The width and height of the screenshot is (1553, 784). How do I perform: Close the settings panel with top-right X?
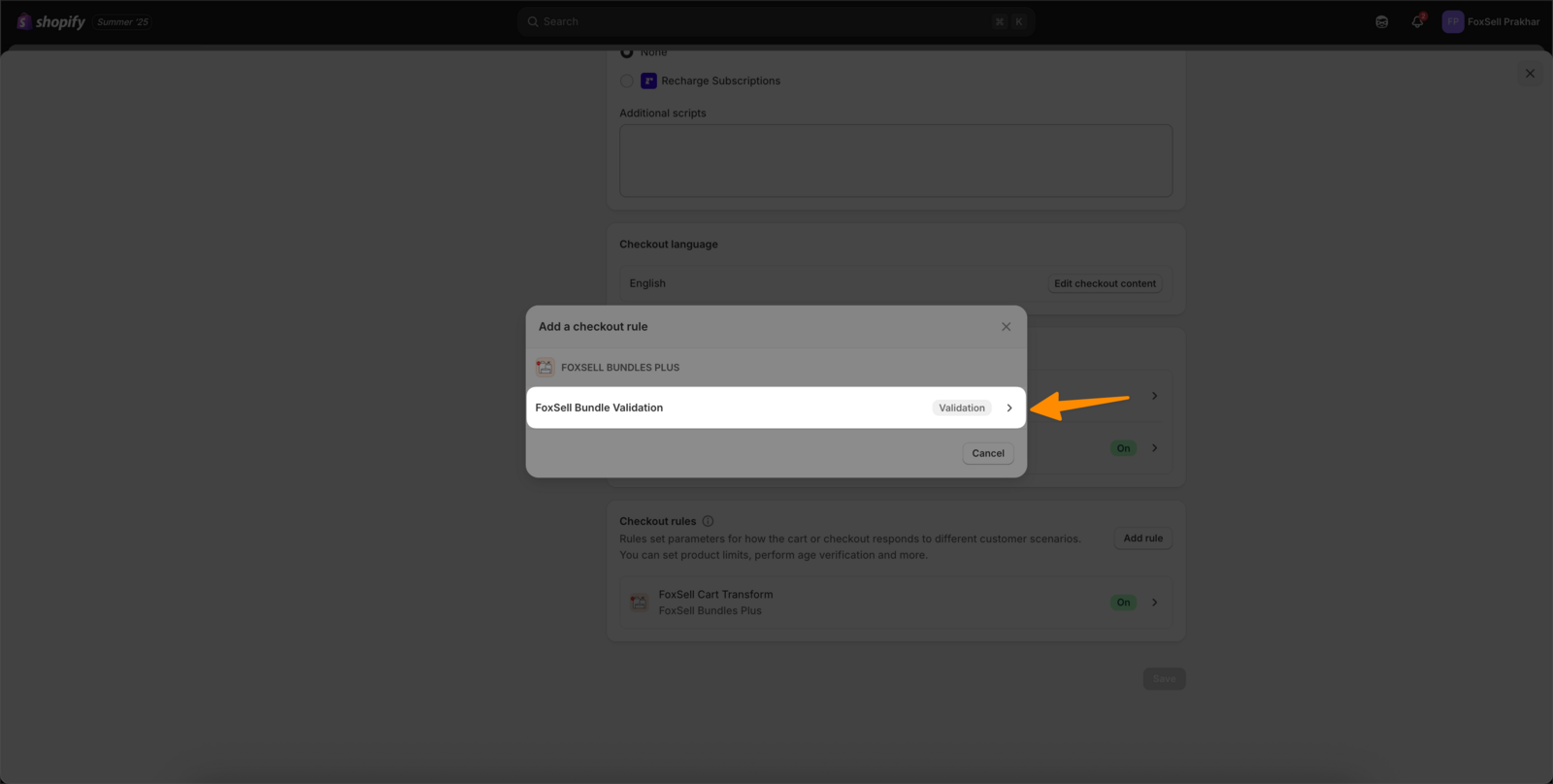pyautogui.click(x=1530, y=74)
